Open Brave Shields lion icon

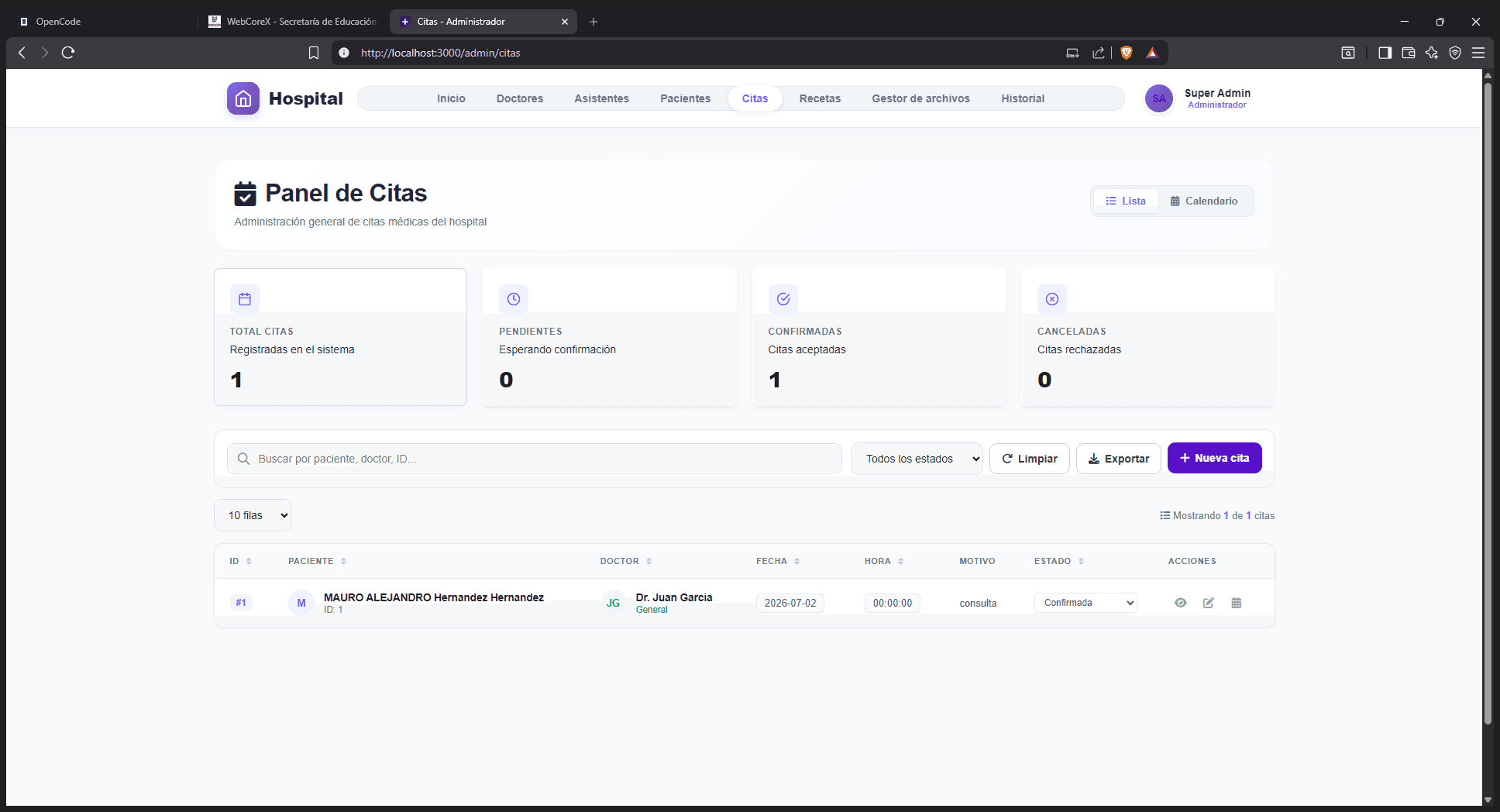(x=1127, y=53)
